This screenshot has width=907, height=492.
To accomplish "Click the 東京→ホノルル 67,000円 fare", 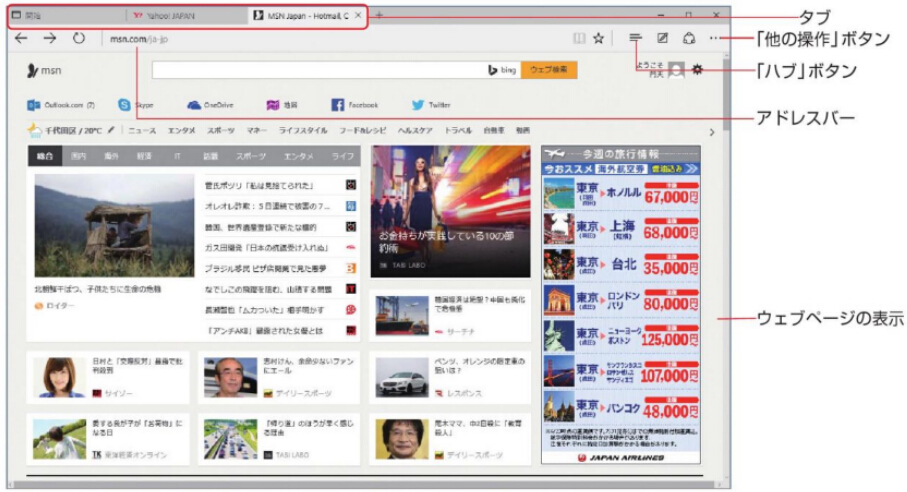I will [621, 194].
